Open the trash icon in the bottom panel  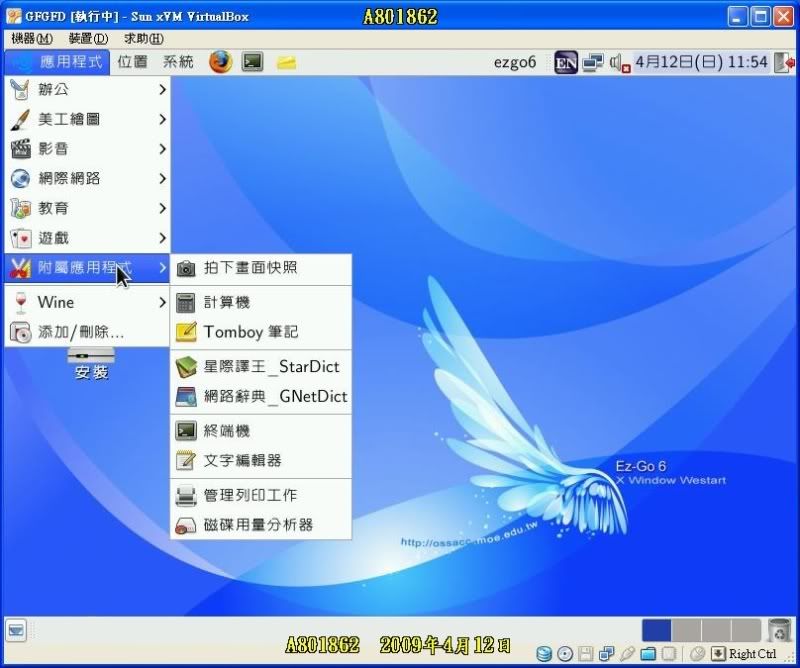coord(779,630)
